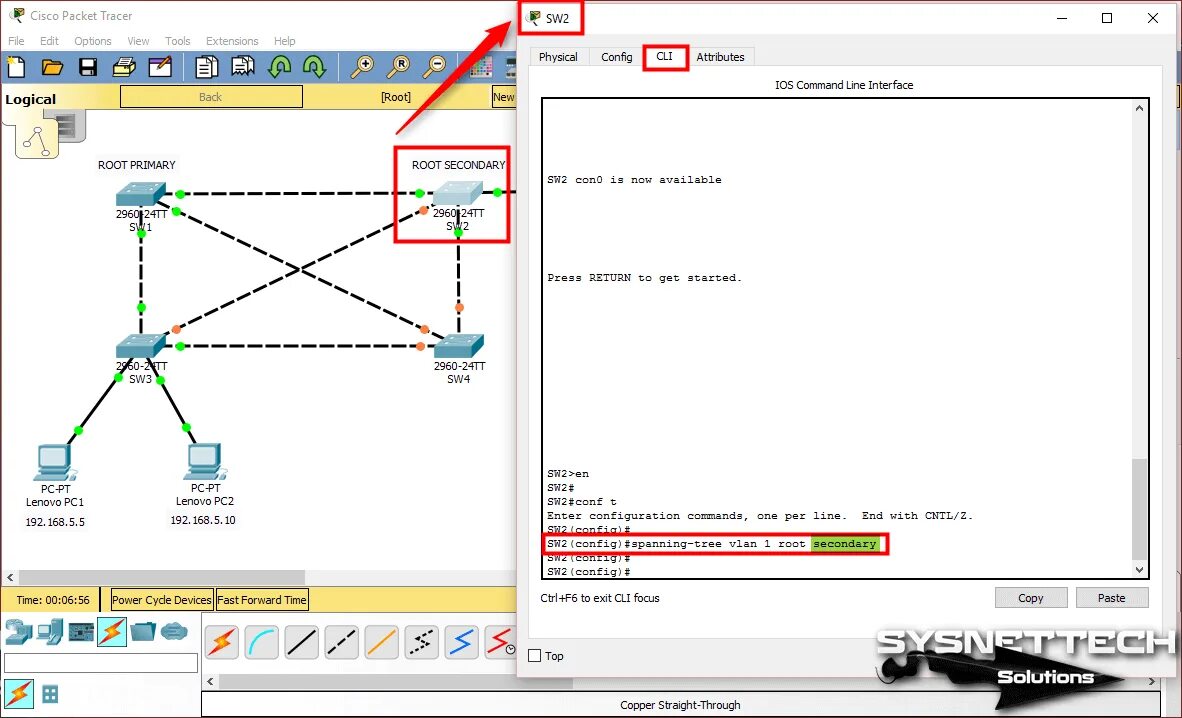Screen dimensions: 1182x718
Task: Select Multiuser Connection cloud icon
Action: coord(173,631)
